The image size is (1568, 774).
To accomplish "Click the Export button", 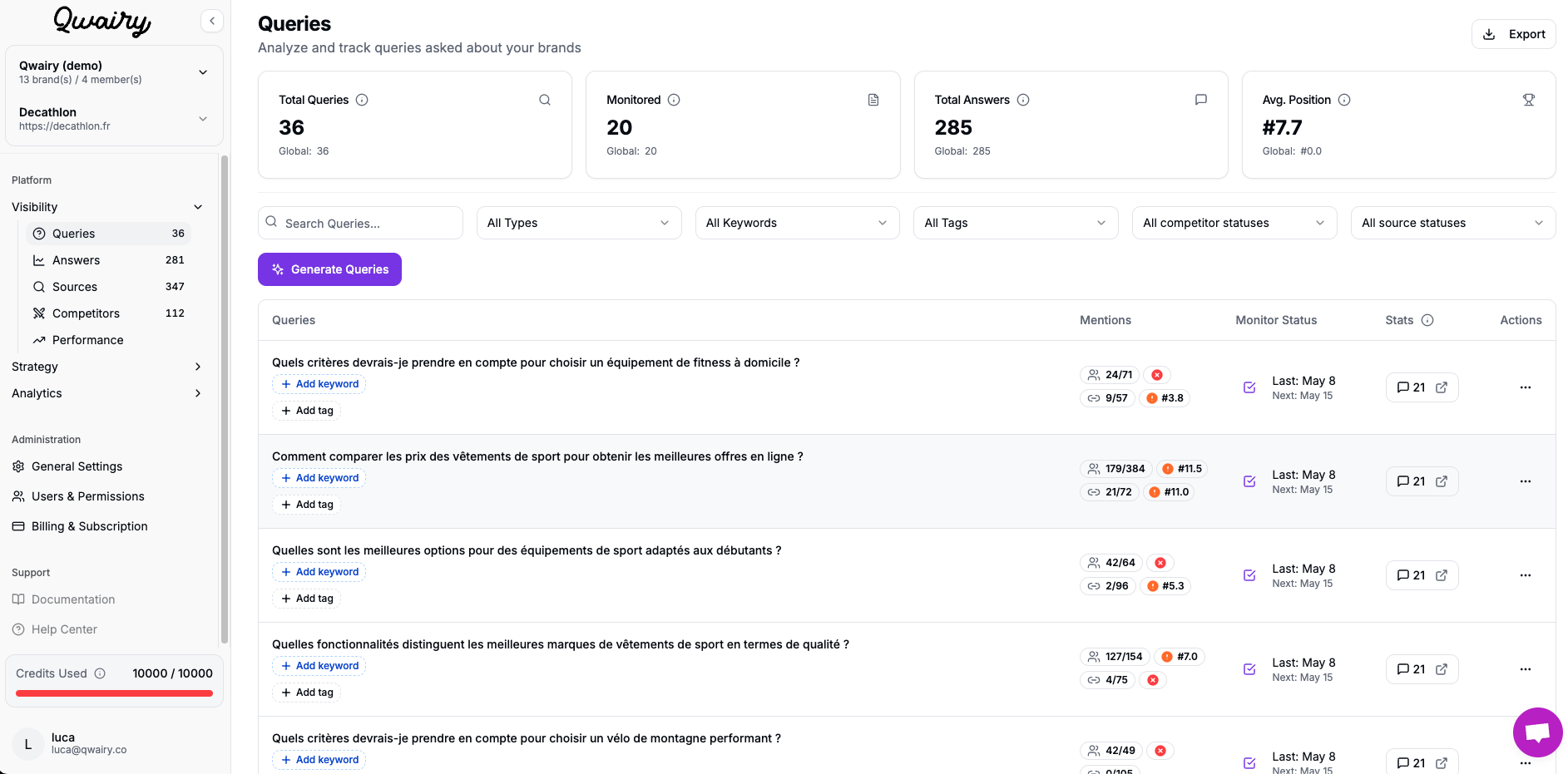I will 1514,34.
